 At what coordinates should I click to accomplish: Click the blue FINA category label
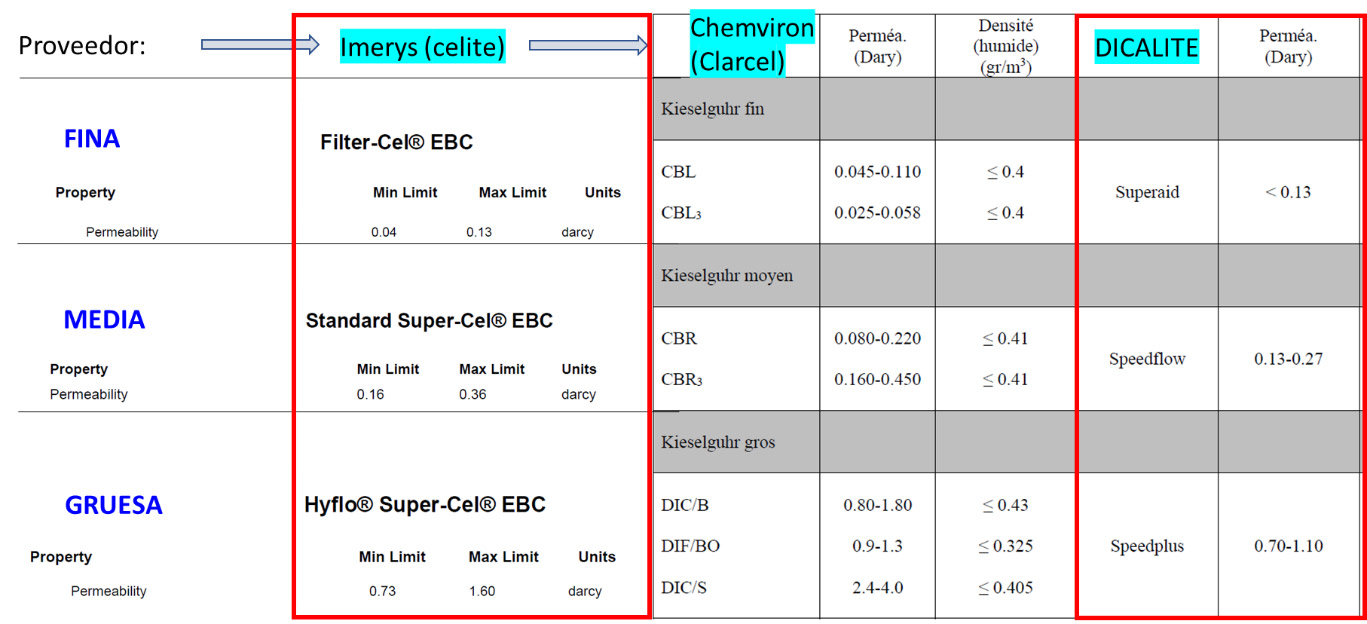pos(92,139)
